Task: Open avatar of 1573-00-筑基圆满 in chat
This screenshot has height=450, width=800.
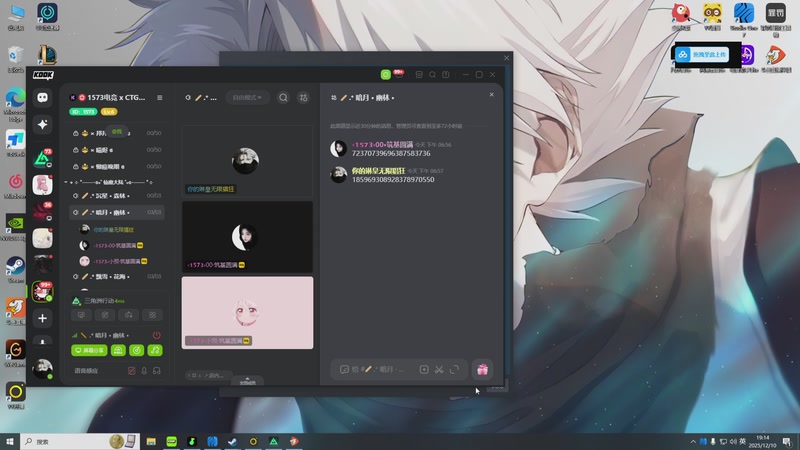Action: (338, 148)
